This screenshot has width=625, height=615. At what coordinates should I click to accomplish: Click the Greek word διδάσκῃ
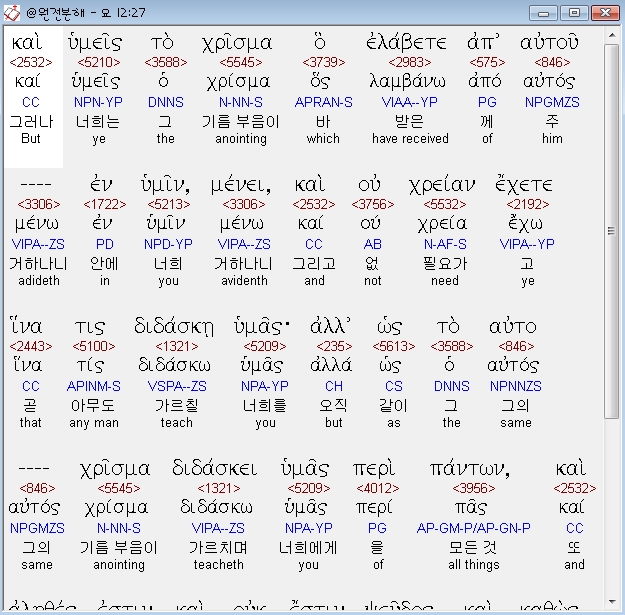pyautogui.click(x=174, y=327)
